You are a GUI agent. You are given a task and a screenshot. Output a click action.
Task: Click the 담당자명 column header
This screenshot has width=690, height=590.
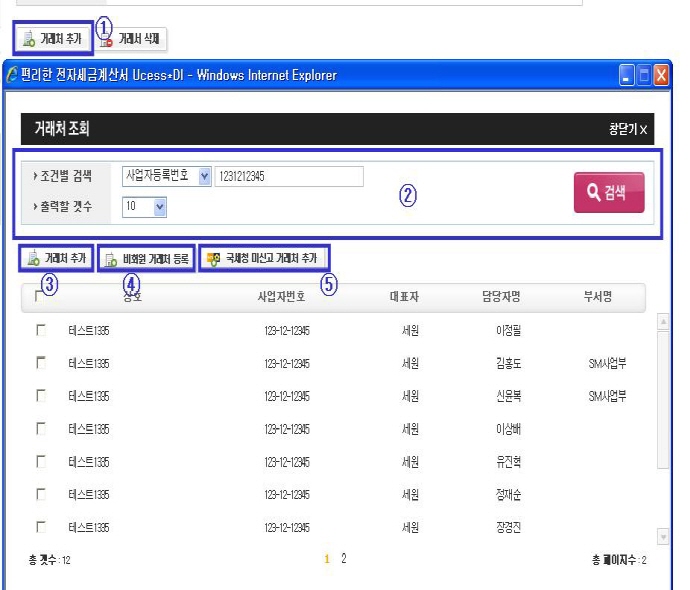[x=501, y=297]
